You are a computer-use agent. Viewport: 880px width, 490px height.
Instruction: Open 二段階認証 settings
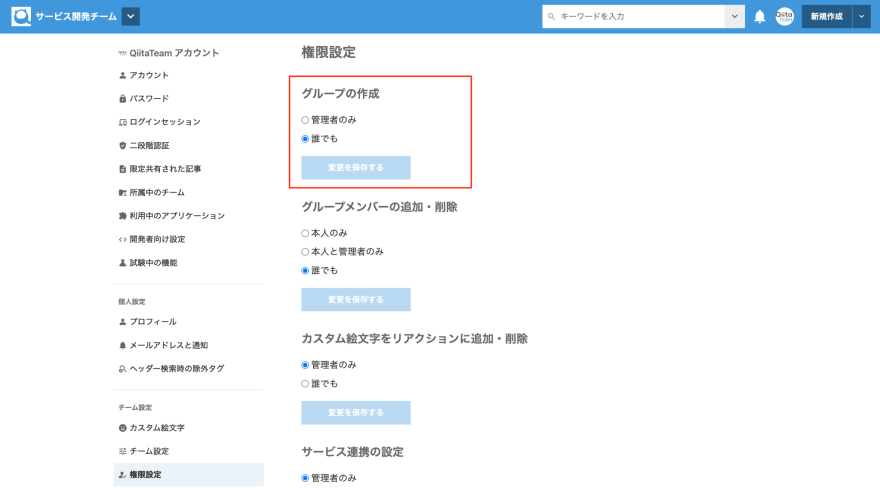pos(149,145)
